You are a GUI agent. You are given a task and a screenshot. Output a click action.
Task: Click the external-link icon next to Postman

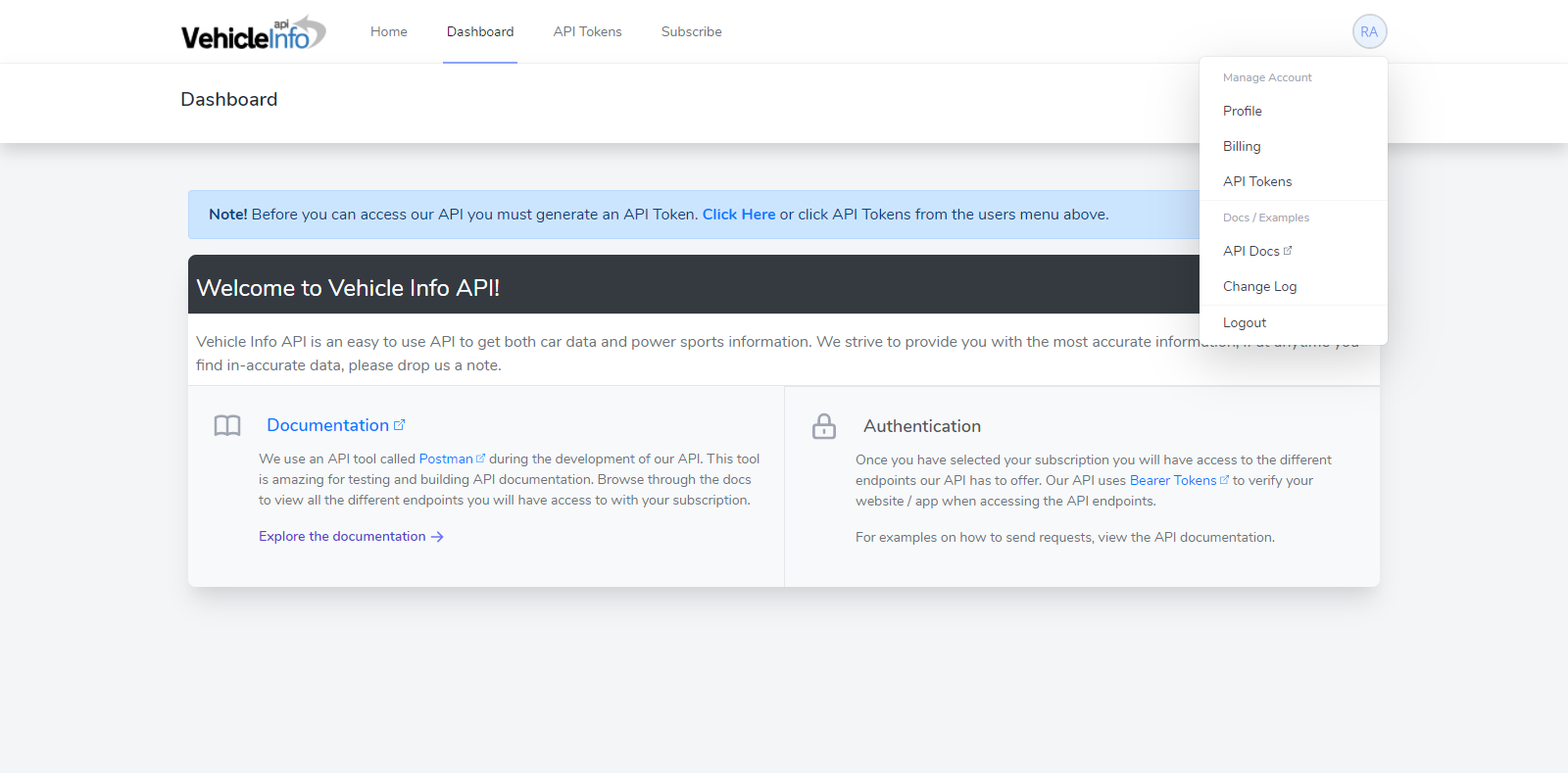coord(480,458)
